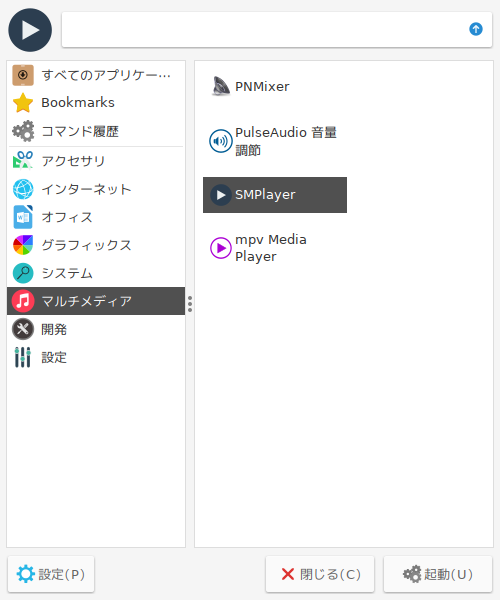Click the 閉じる(C) close button
The width and height of the screenshot is (500, 600).
coord(320,574)
